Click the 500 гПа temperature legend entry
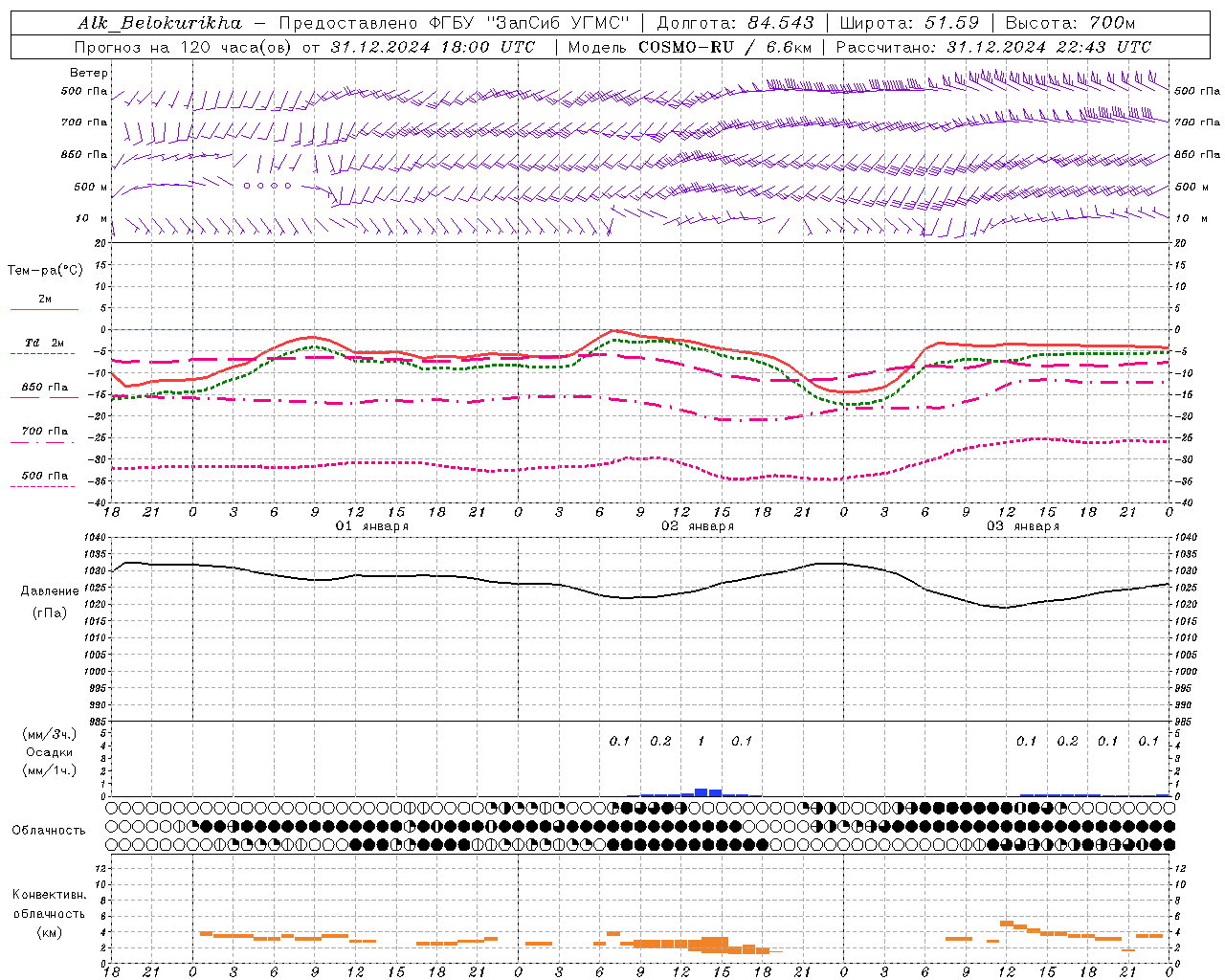Screen dimensions: 1225x980 click(45, 476)
